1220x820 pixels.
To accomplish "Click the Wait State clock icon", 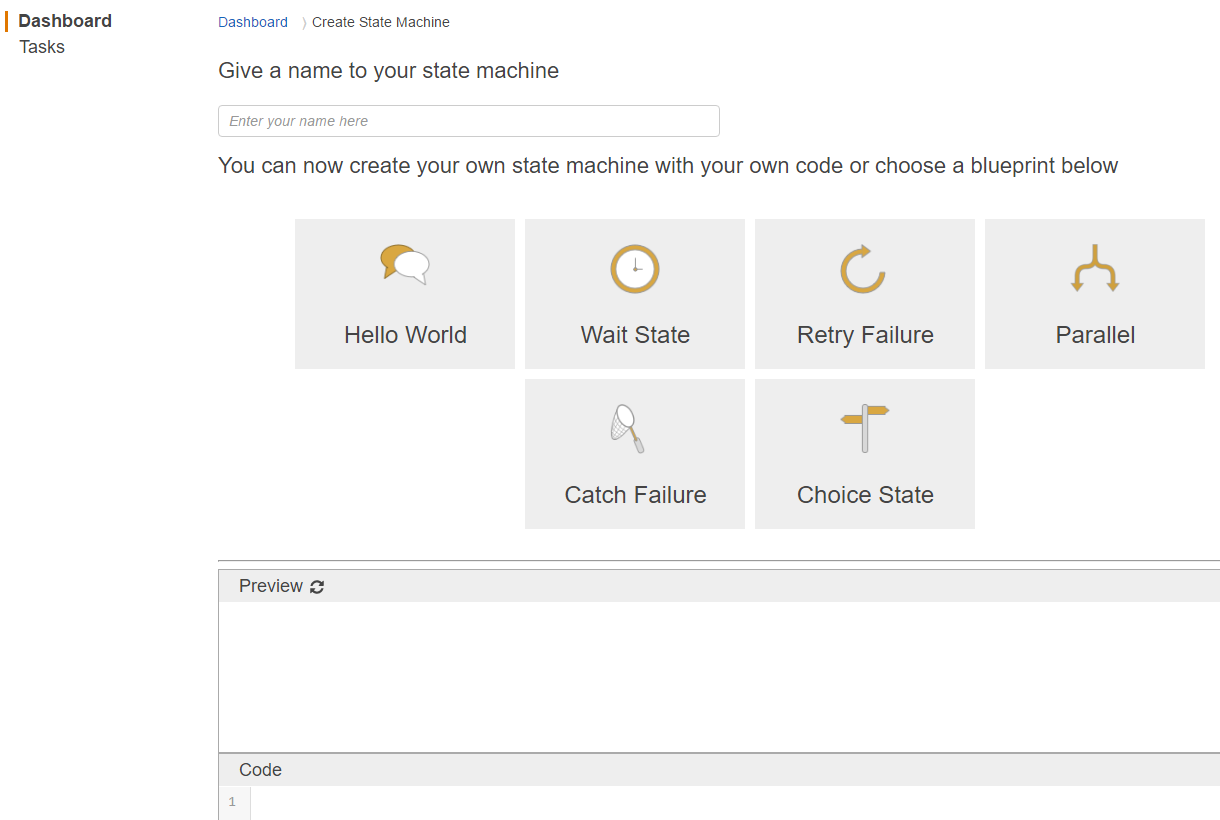I will click(635, 269).
